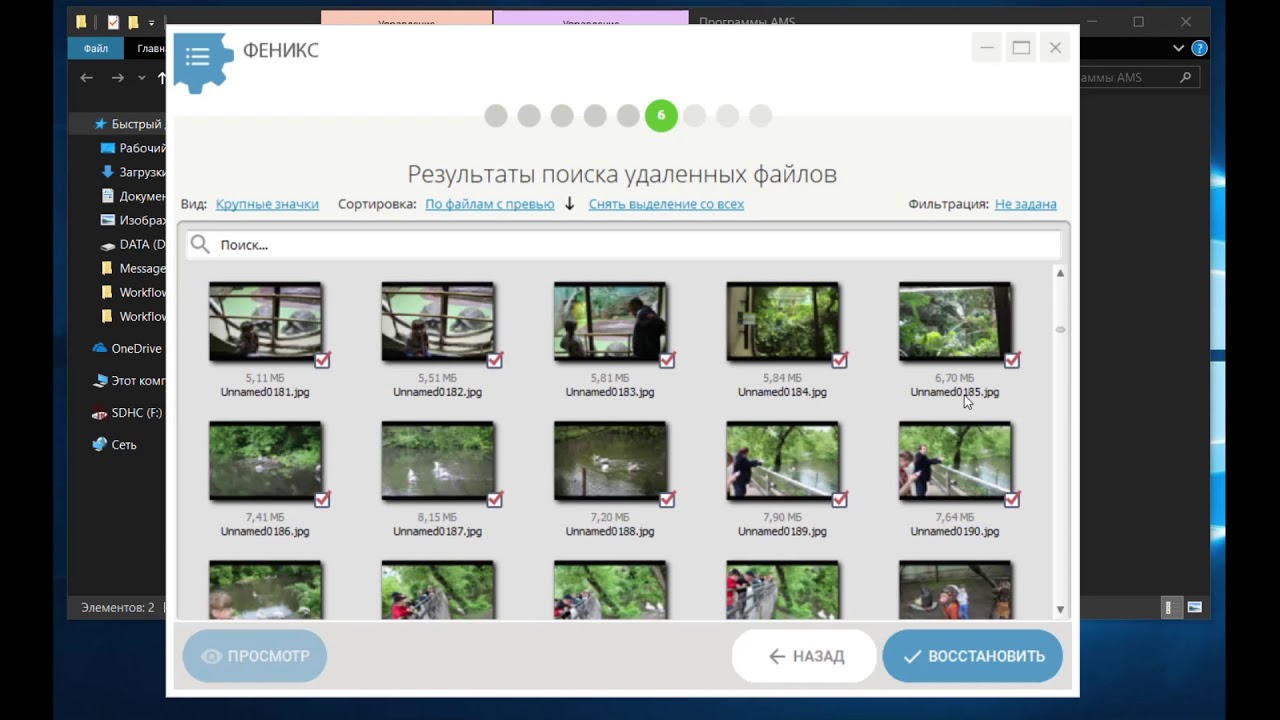Image resolution: width=1280 pixels, height=720 pixels.
Task: Click the НАЗАД button
Action: (805, 656)
